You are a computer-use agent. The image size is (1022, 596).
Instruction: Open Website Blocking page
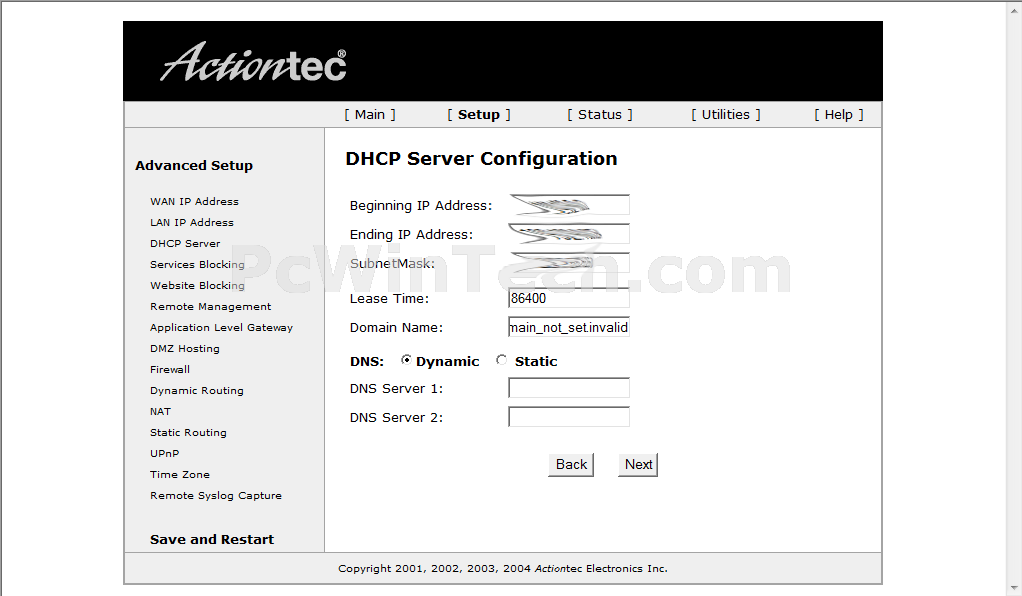[197, 286]
